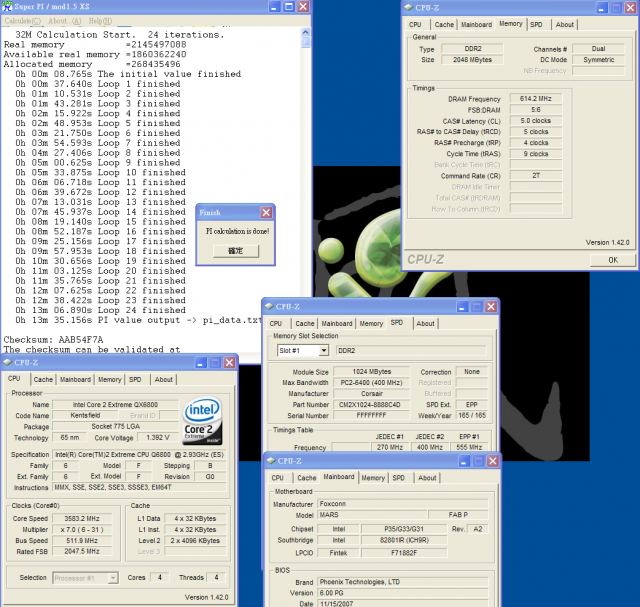Viewport: 640px width, 607px height.
Task: Close the Super PI window
Action: tap(303, 7)
